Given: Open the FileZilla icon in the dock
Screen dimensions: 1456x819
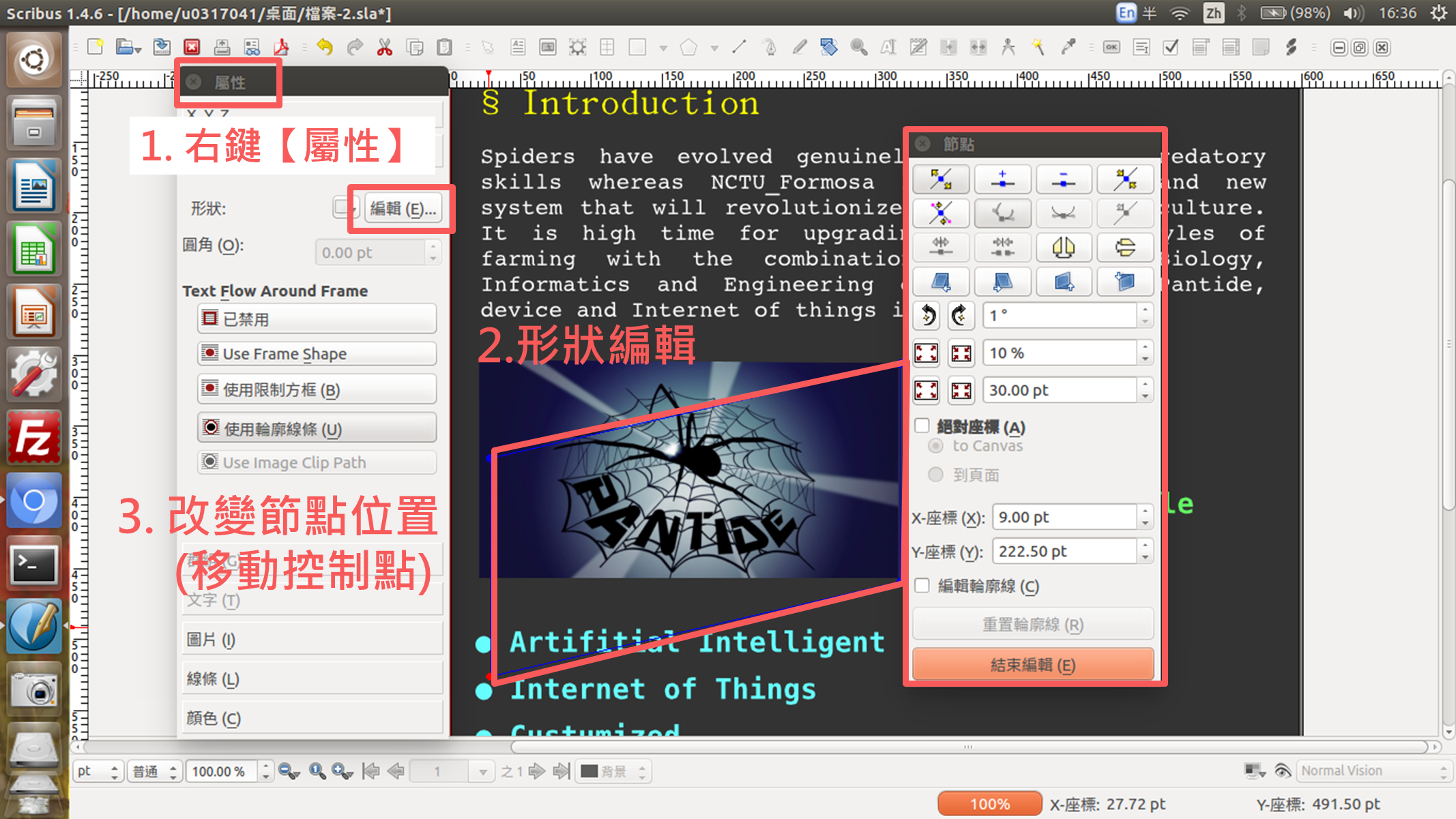Looking at the screenshot, I should point(33,438).
